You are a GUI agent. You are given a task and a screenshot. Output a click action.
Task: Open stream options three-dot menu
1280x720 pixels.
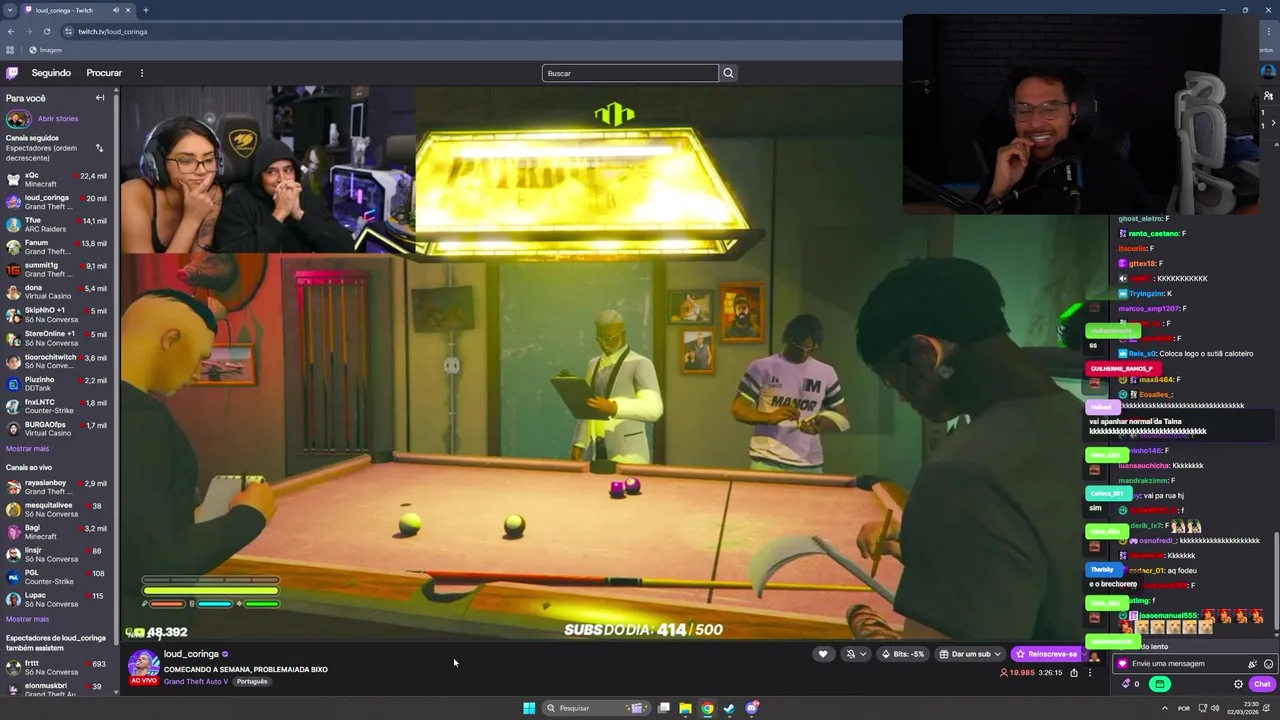click(x=1090, y=673)
